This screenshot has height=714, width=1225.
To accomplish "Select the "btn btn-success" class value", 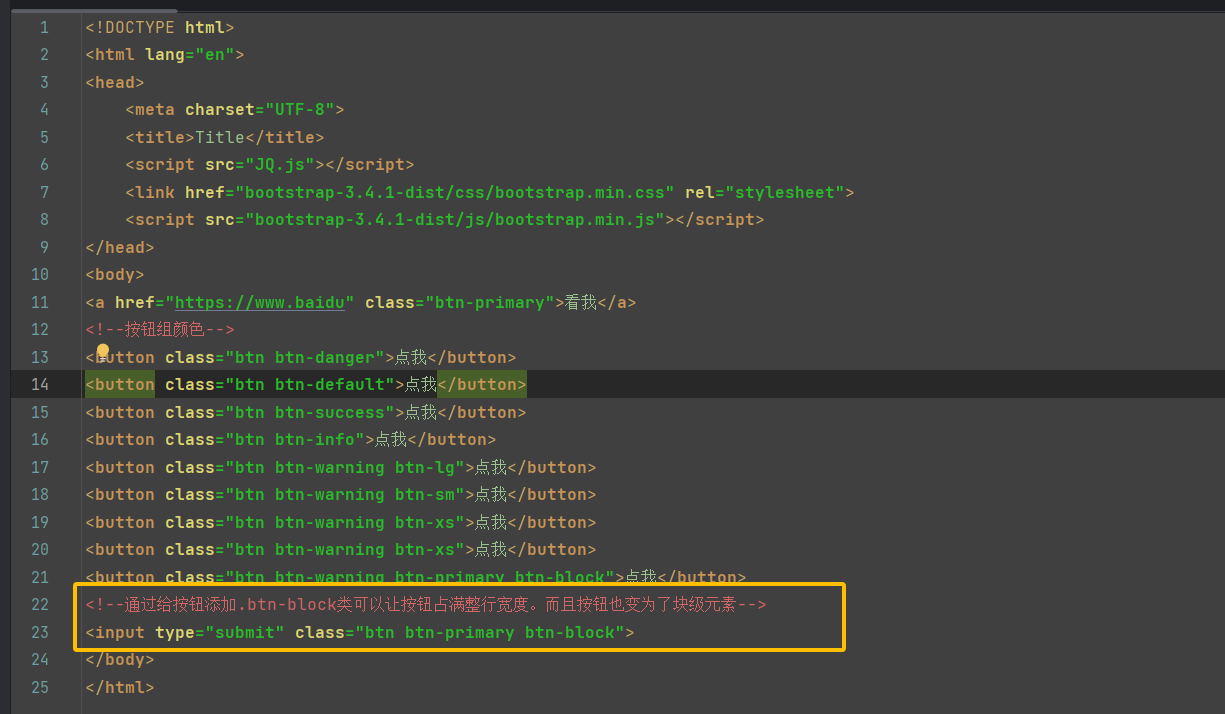I will pos(309,412).
